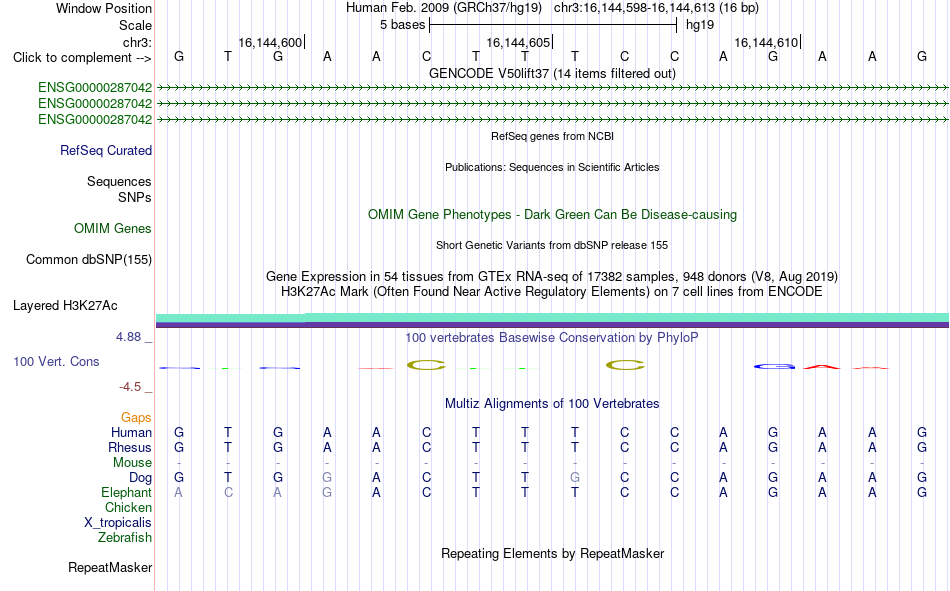This screenshot has height=591, width=950.
Task: Click the Elephant alignment row label
Action: (127, 492)
